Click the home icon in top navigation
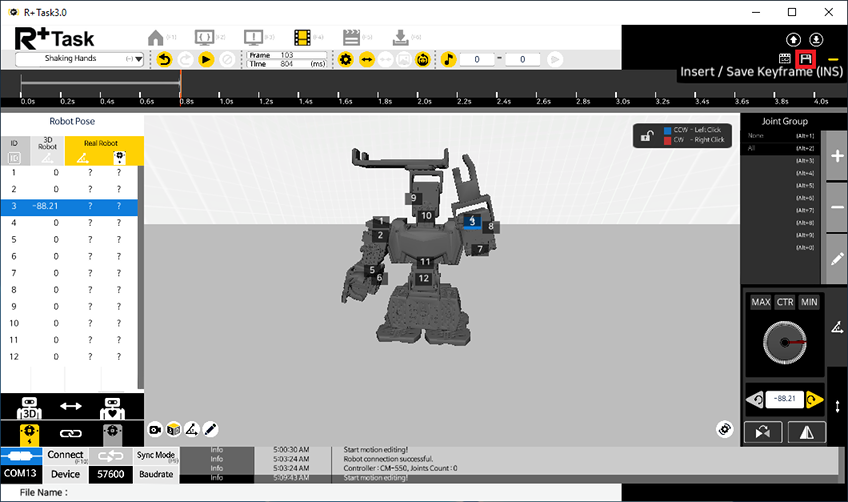Screen dimensions: 848x502 pos(156,37)
